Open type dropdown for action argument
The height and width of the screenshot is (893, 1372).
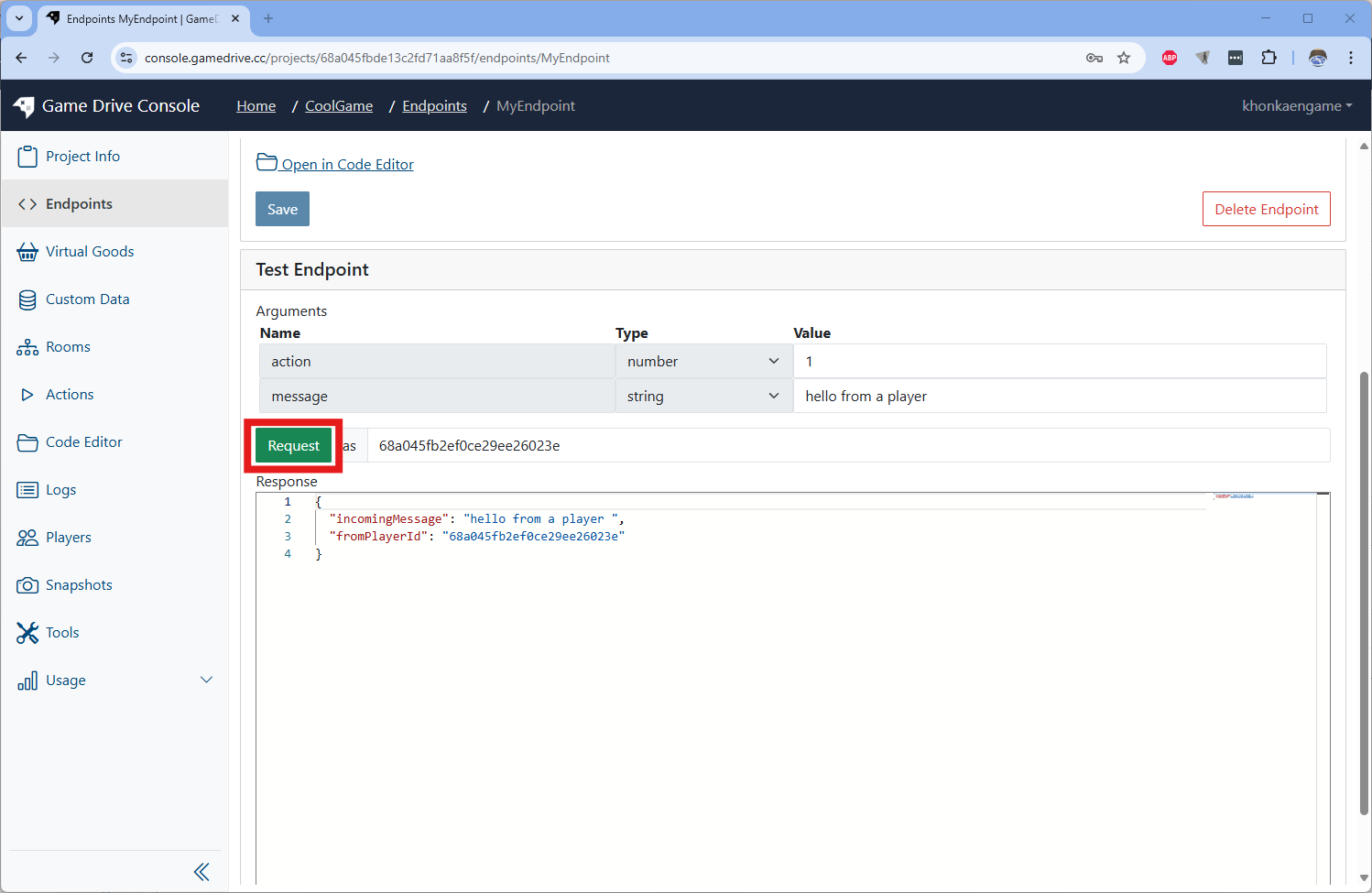(702, 362)
